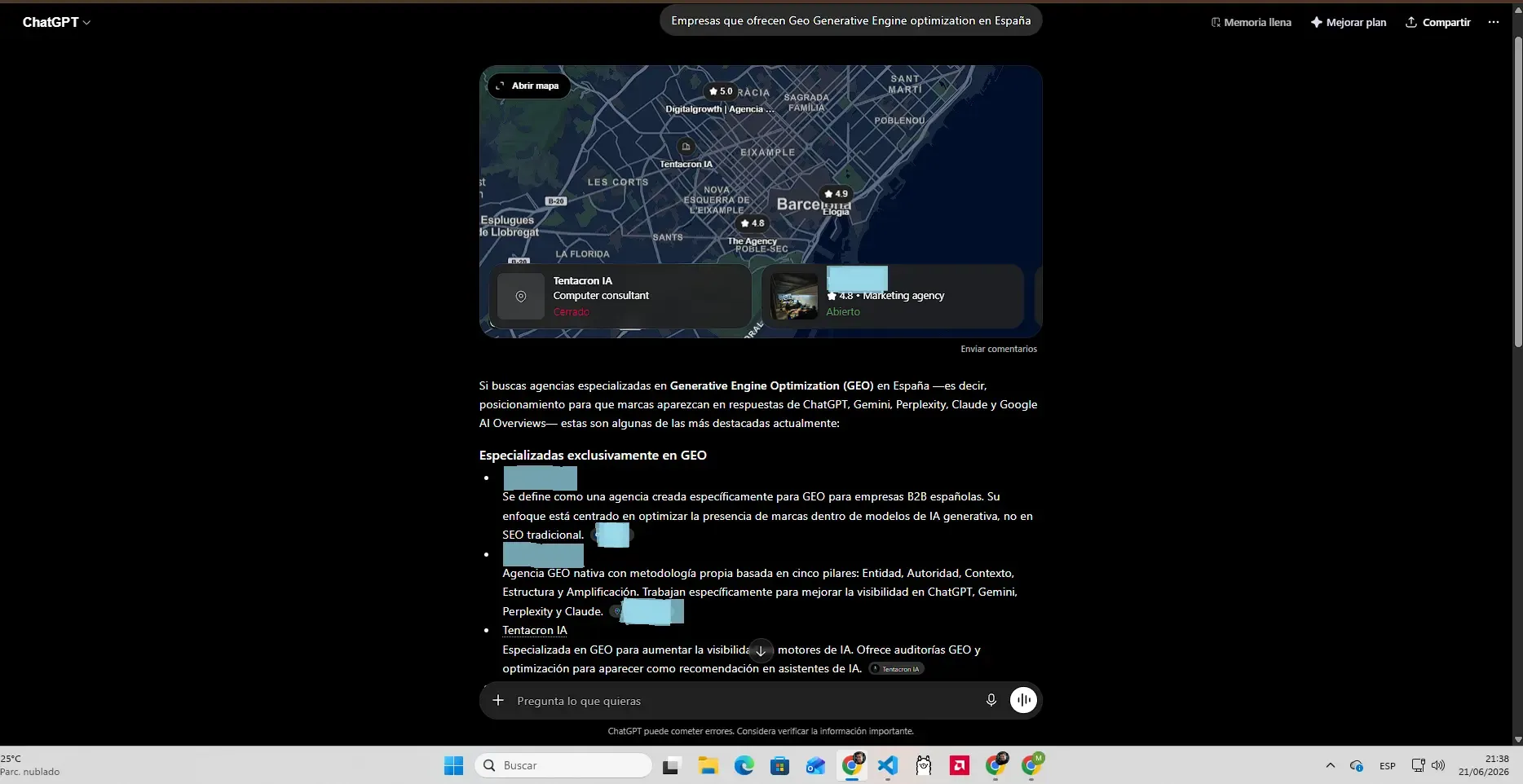Click the Tentacron IA source citation chip
The height and width of the screenshot is (784, 1523).
[x=896, y=669]
